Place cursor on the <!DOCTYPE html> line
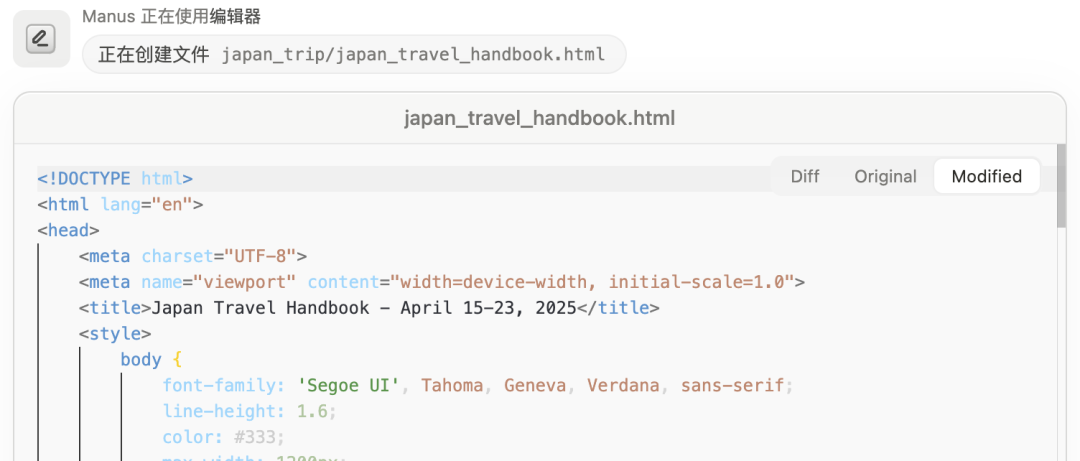The width and height of the screenshot is (1080, 461). (115, 178)
